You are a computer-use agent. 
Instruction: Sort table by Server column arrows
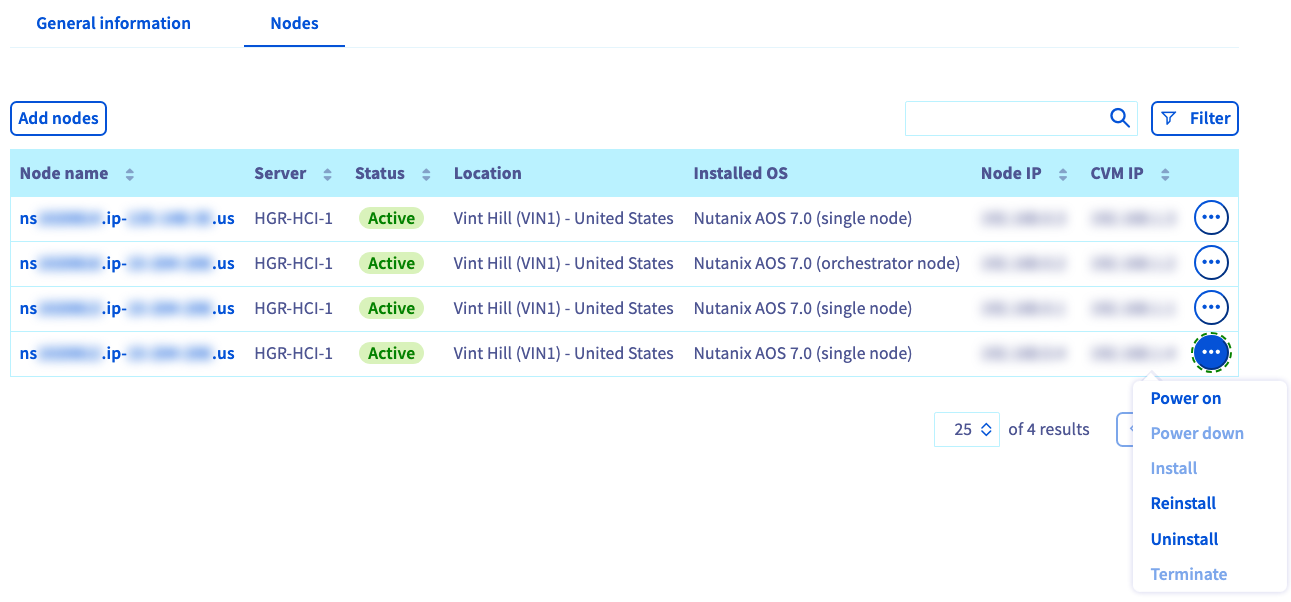coord(327,174)
